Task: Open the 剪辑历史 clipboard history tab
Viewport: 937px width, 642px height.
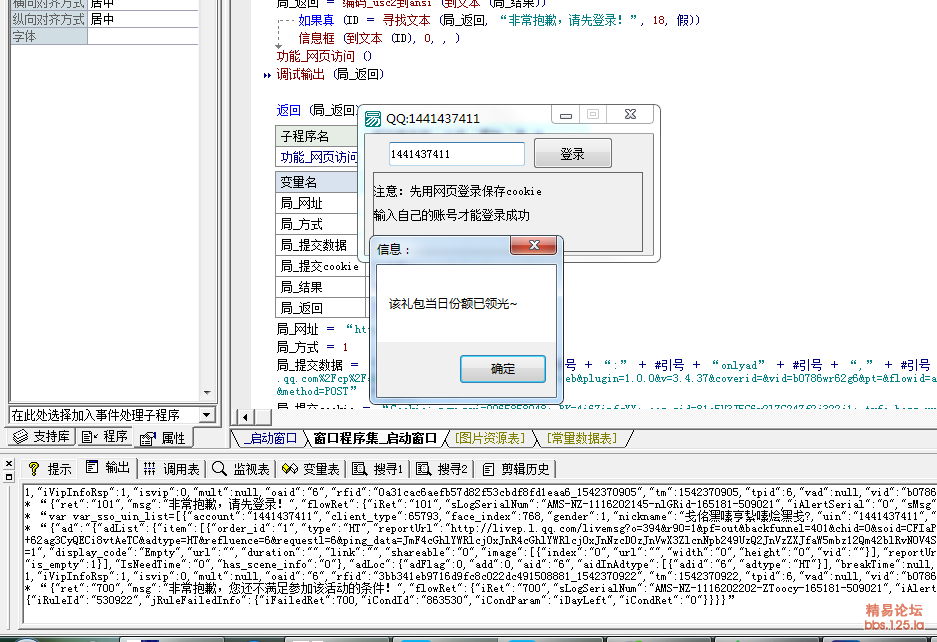Action: 515,468
